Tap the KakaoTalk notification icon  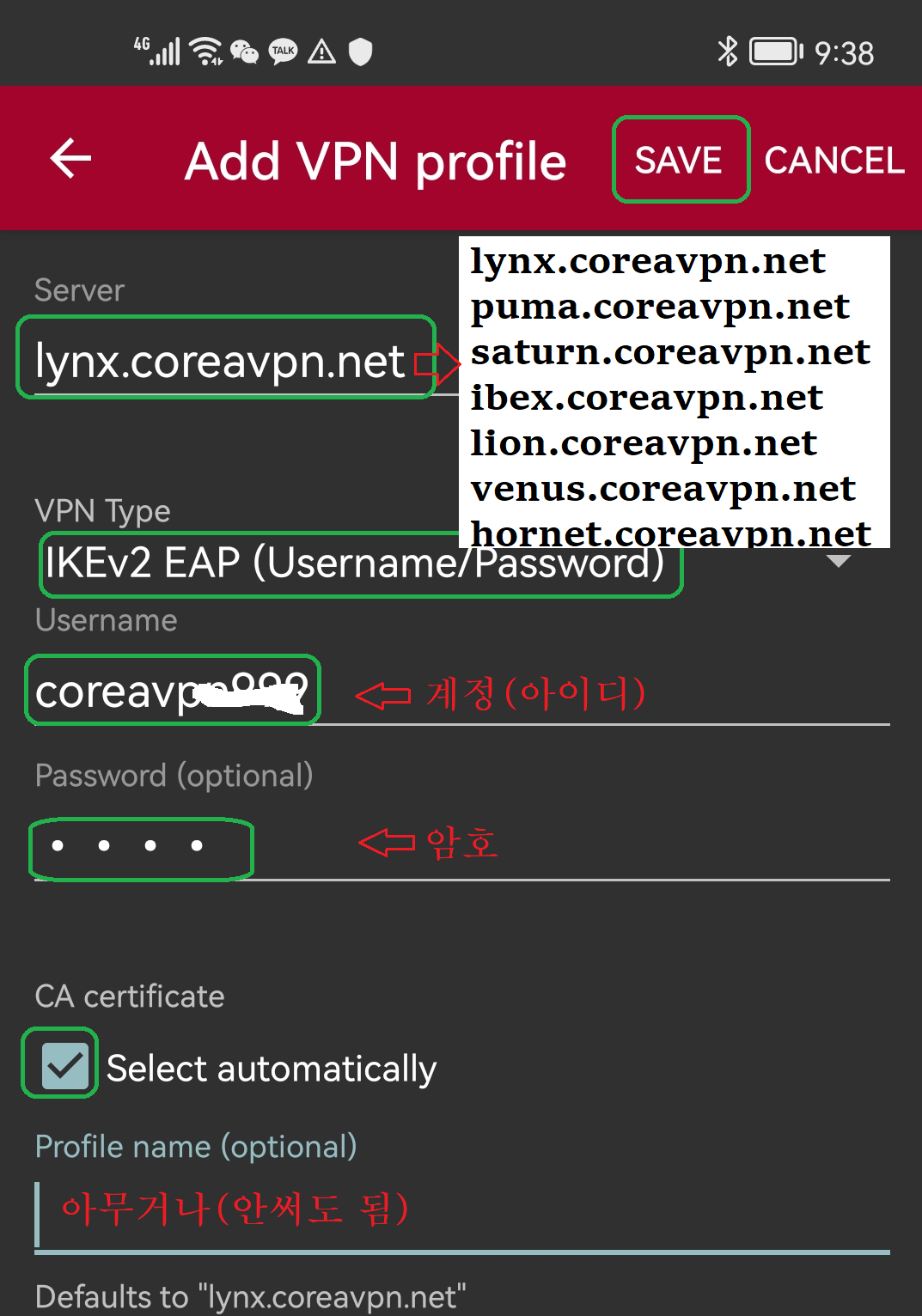[284, 52]
